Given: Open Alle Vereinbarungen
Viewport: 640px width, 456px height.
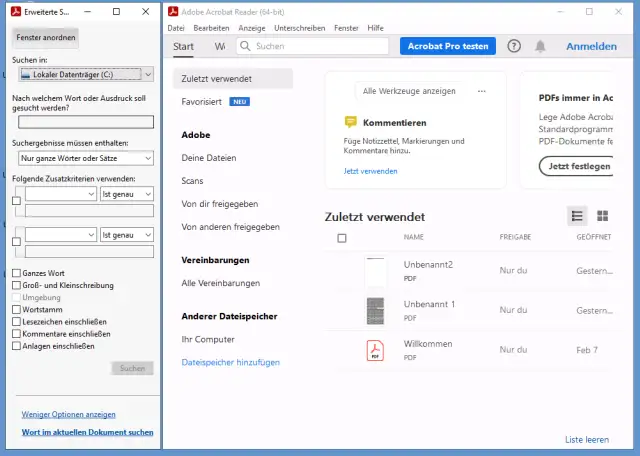Looking at the screenshot, I should coord(221,283).
